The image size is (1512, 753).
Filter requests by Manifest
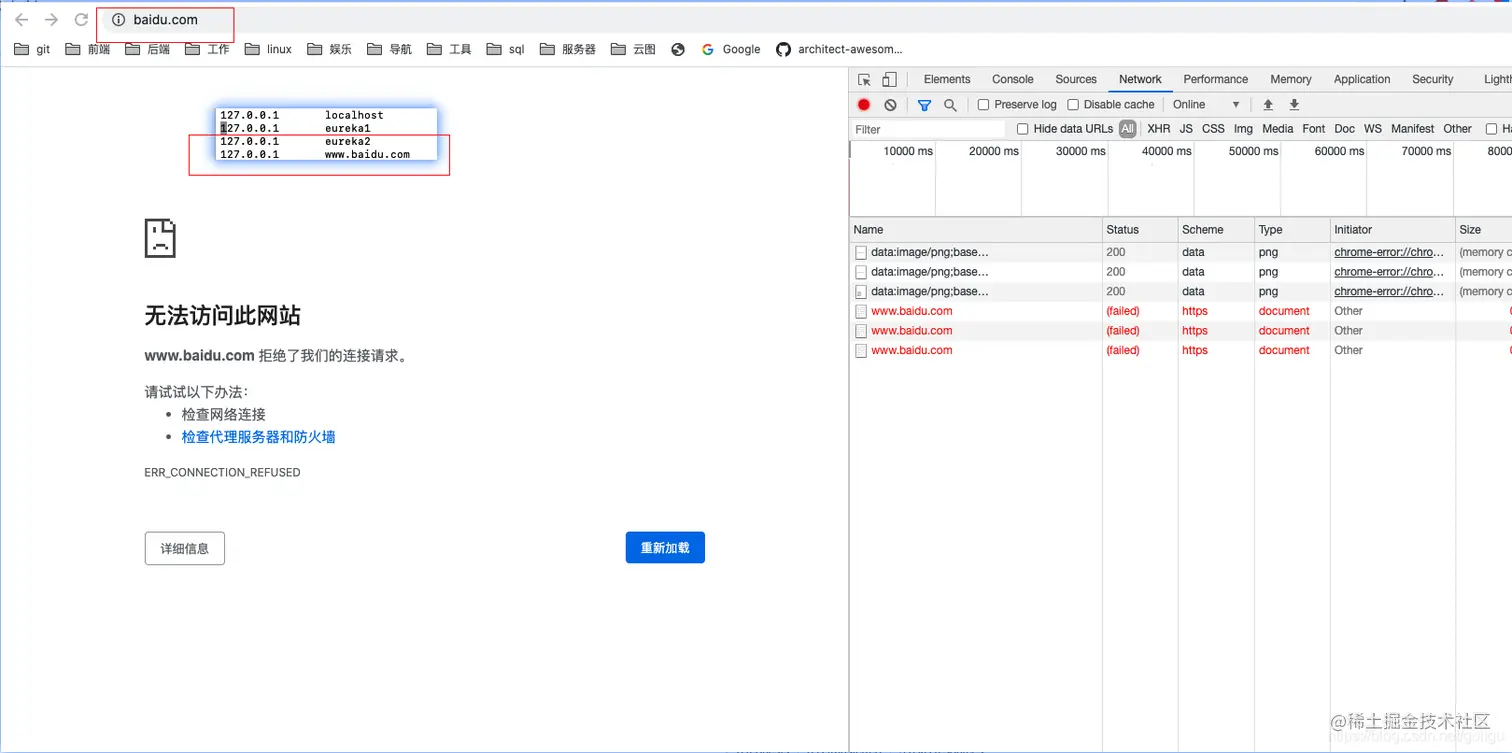point(1413,129)
